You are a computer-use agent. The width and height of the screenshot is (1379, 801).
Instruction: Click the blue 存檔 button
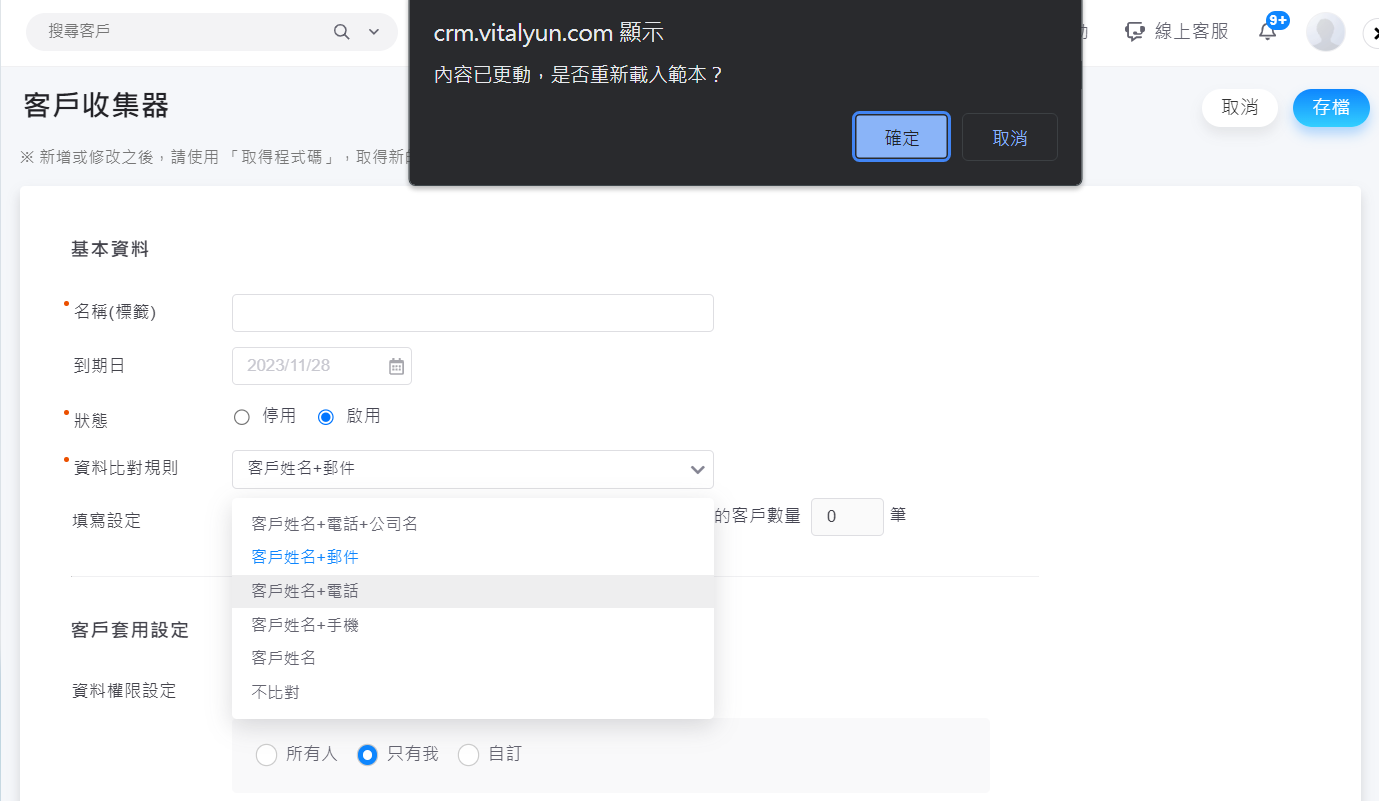pos(1330,108)
